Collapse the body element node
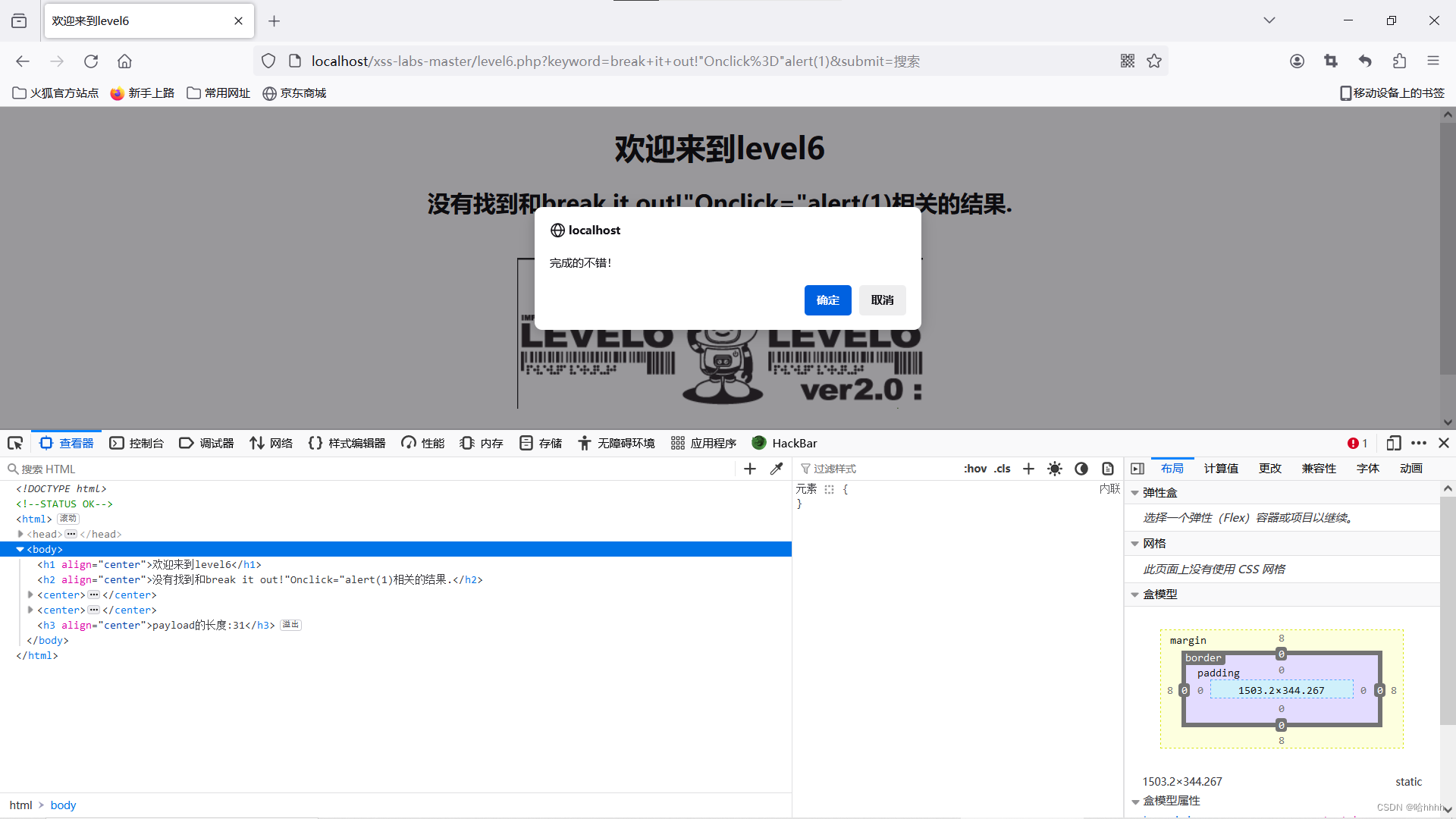 click(20, 549)
